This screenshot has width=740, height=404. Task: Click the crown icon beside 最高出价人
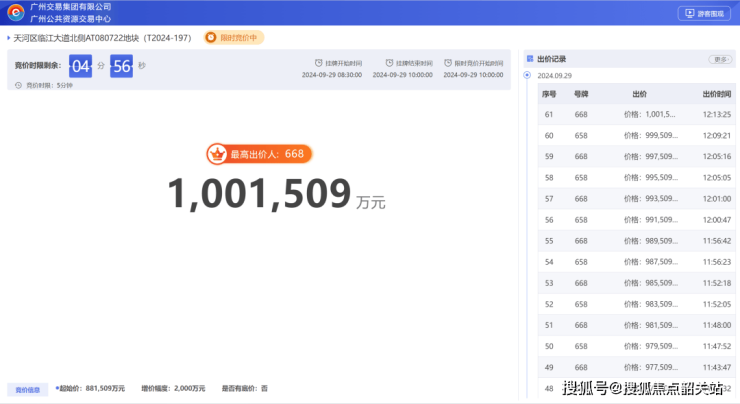[x=217, y=154]
